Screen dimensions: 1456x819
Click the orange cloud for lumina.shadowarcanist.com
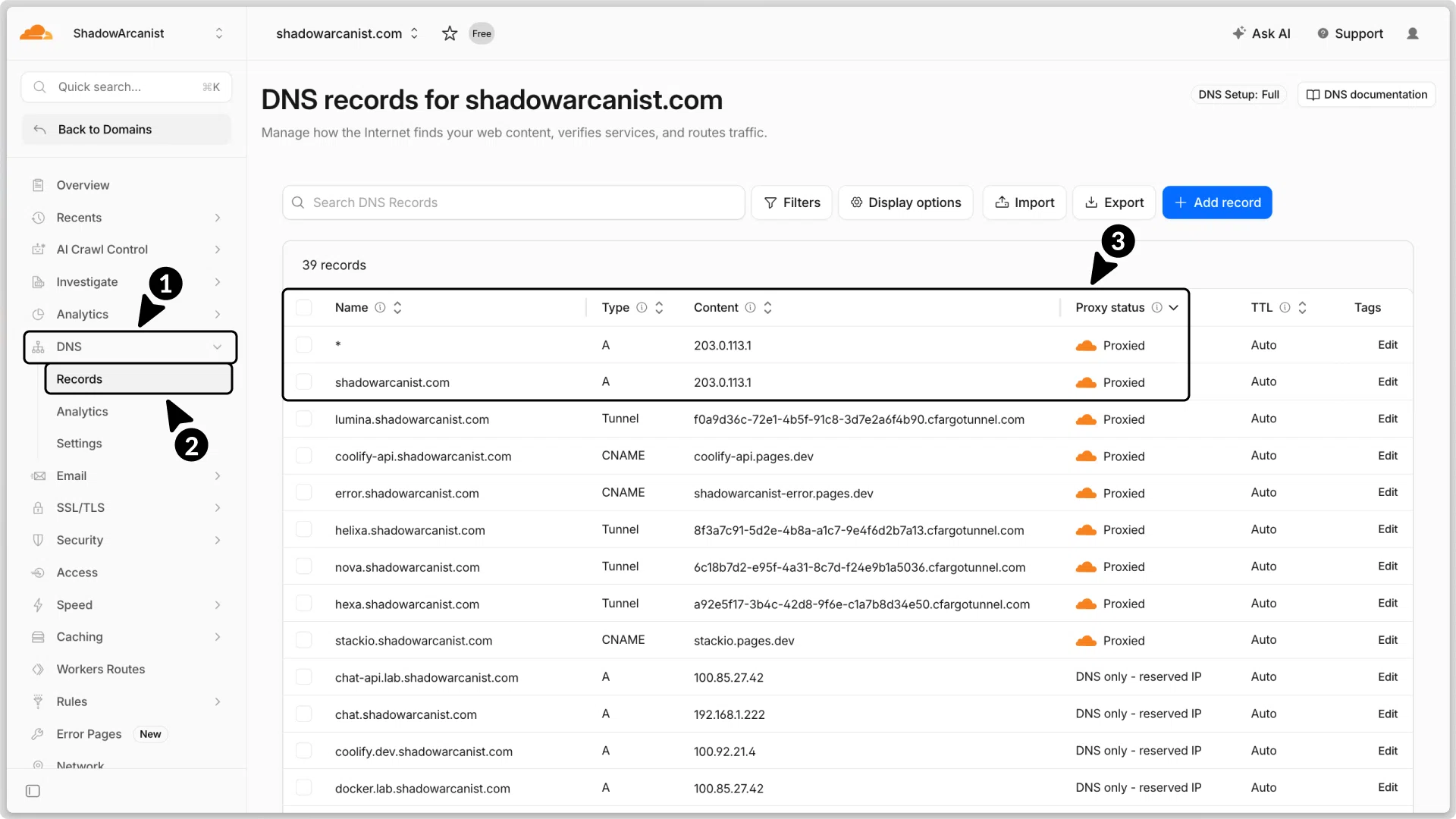tap(1086, 419)
